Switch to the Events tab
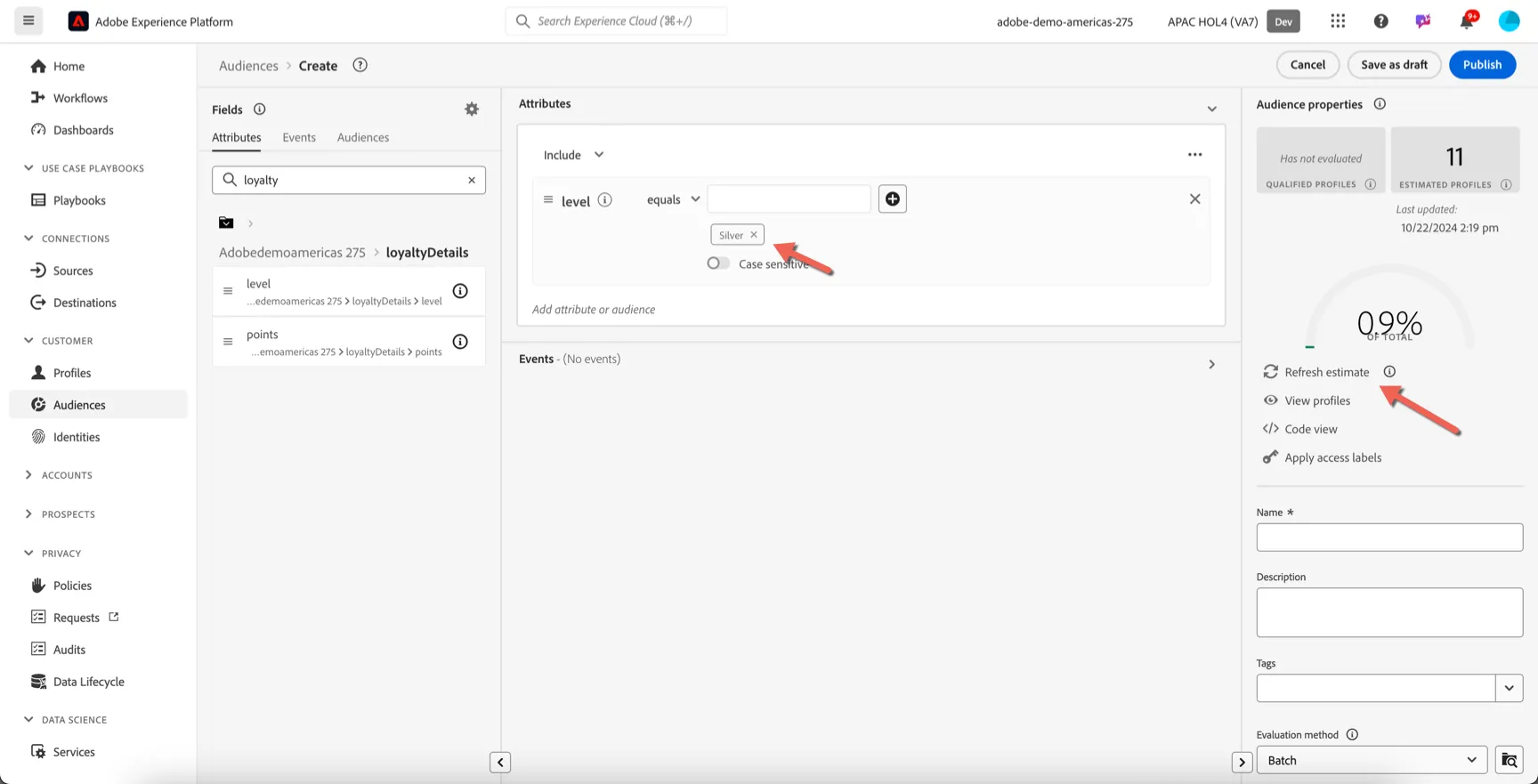This screenshot has width=1538, height=784. pos(299,137)
